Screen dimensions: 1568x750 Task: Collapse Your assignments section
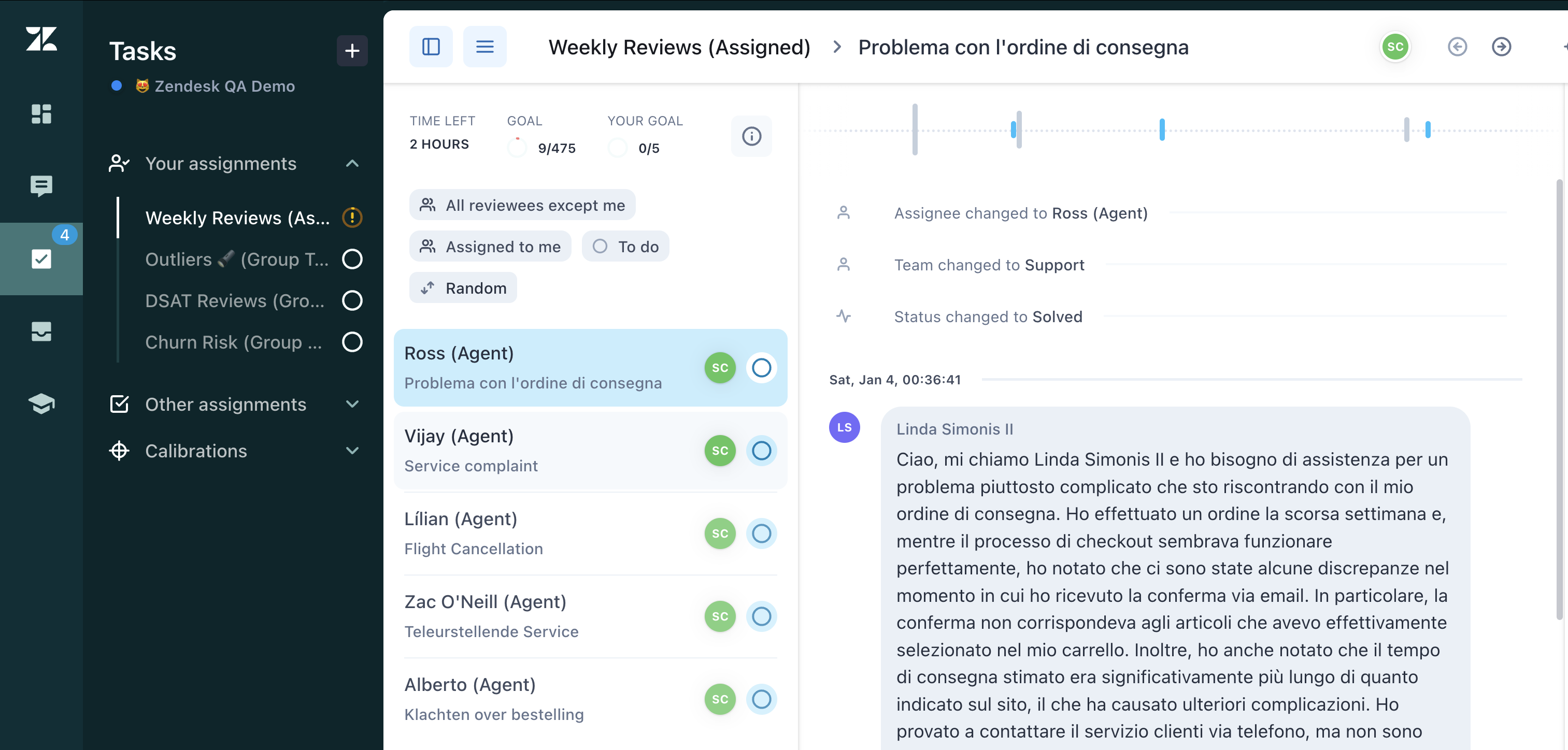coord(352,164)
